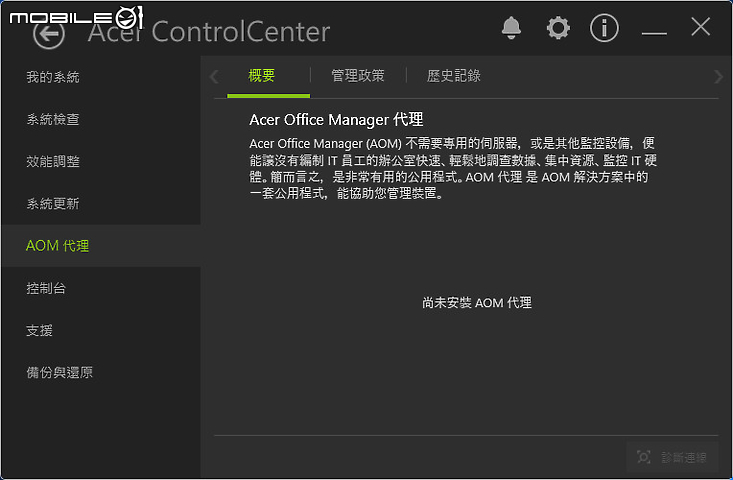
Task: Go to 效能調整 in the sidebar
Action: 101,161
